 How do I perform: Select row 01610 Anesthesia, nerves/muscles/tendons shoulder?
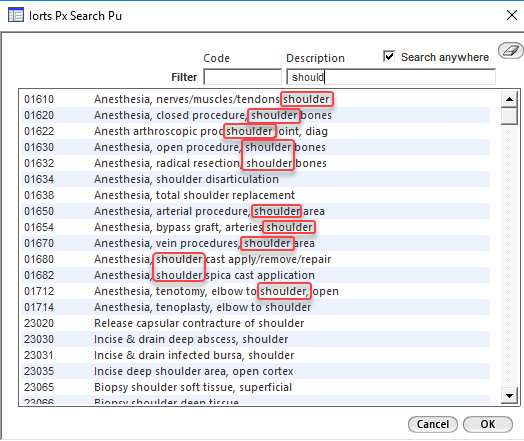pos(255,99)
